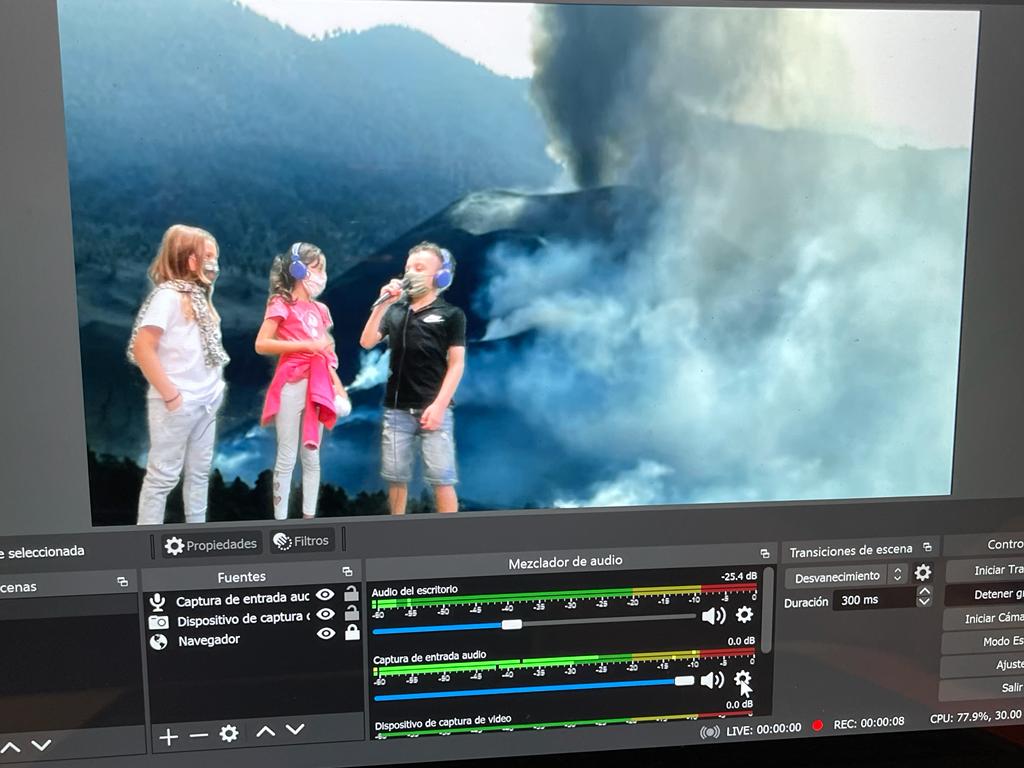Undock the Mezclador de audio panel
The image size is (1024, 768).
click(x=764, y=553)
